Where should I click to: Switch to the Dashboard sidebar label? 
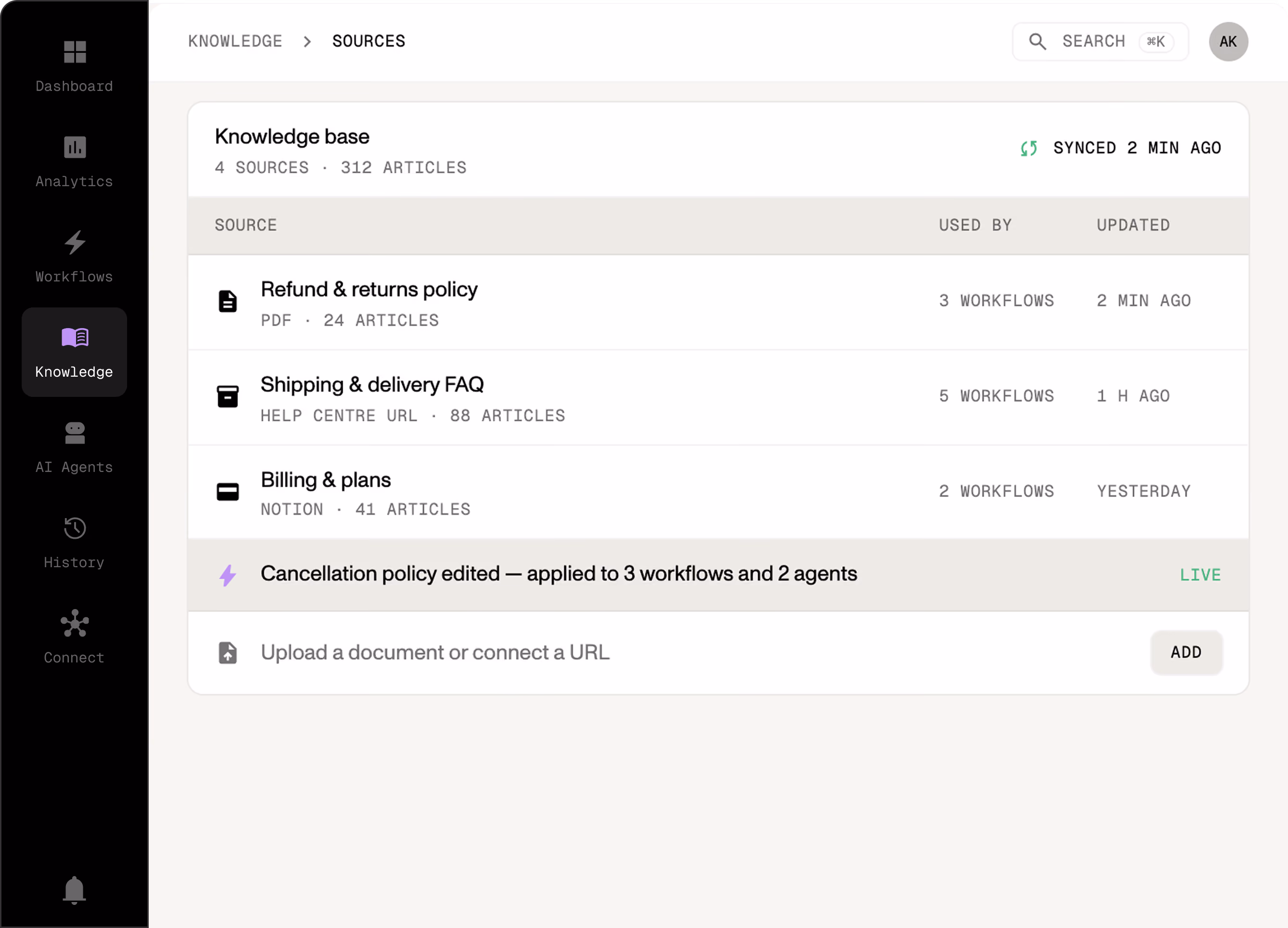(75, 86)
